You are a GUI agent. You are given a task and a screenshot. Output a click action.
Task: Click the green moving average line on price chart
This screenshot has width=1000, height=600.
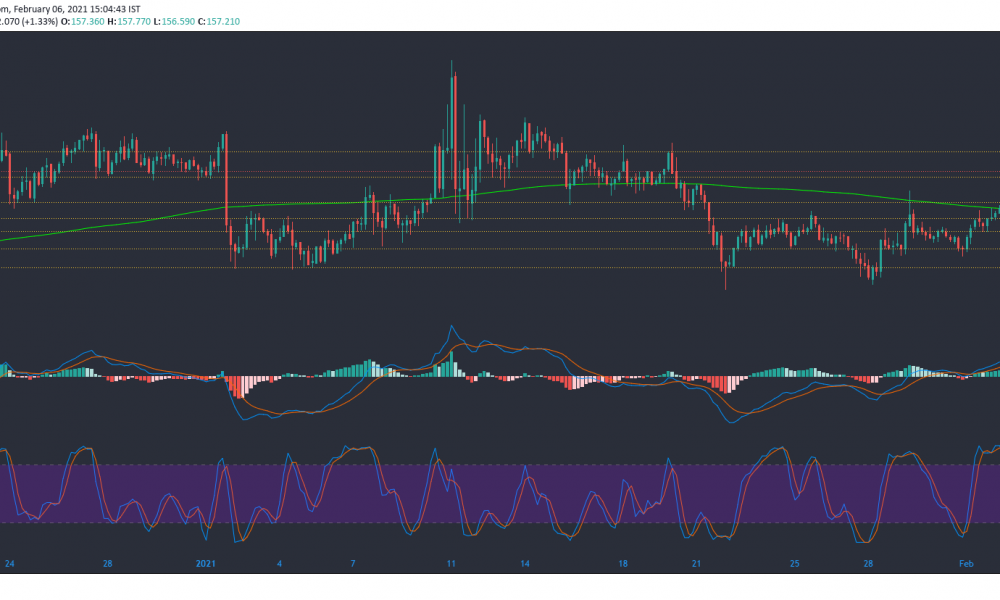tap(500, 189)
